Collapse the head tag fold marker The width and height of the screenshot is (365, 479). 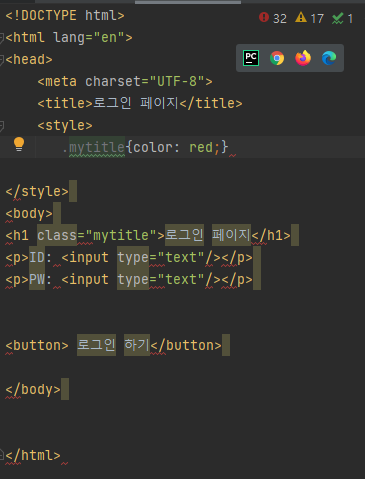2,60
